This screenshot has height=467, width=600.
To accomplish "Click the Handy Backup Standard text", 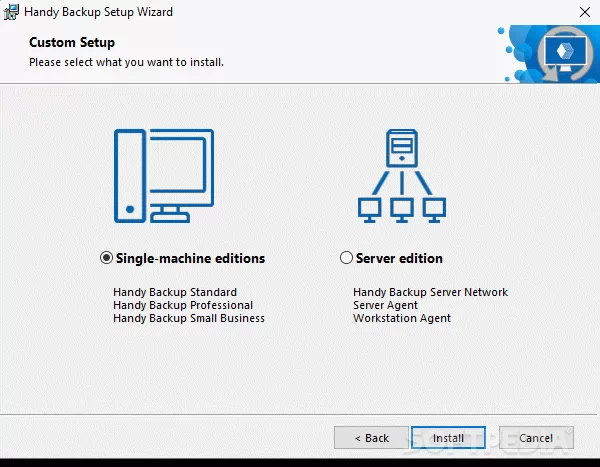I will [x=175, y=292].
